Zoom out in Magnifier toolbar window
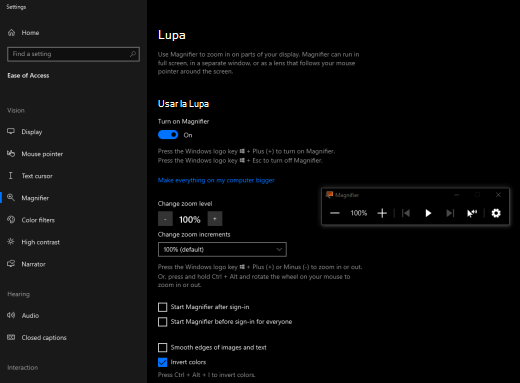Image resolution: width=520 pixels, height=383 pixels. 335,213
